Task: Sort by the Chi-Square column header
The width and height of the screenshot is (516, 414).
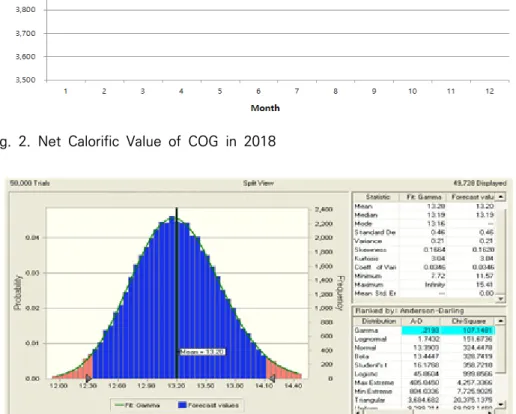Action: coord(468,321)
